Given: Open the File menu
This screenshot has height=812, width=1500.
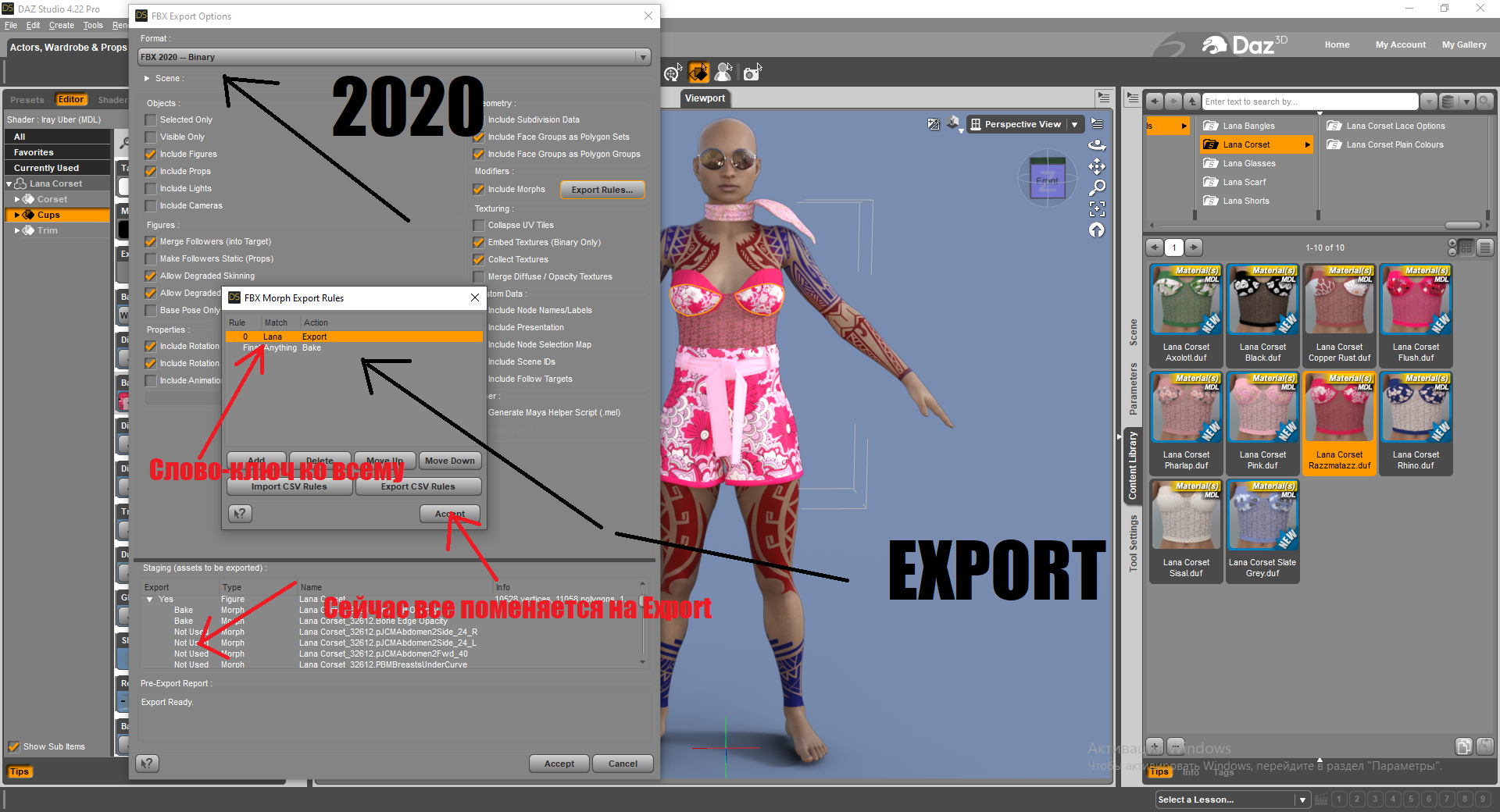Looking at the screenshot, I should pyautogui.click(x=11, y=26).
